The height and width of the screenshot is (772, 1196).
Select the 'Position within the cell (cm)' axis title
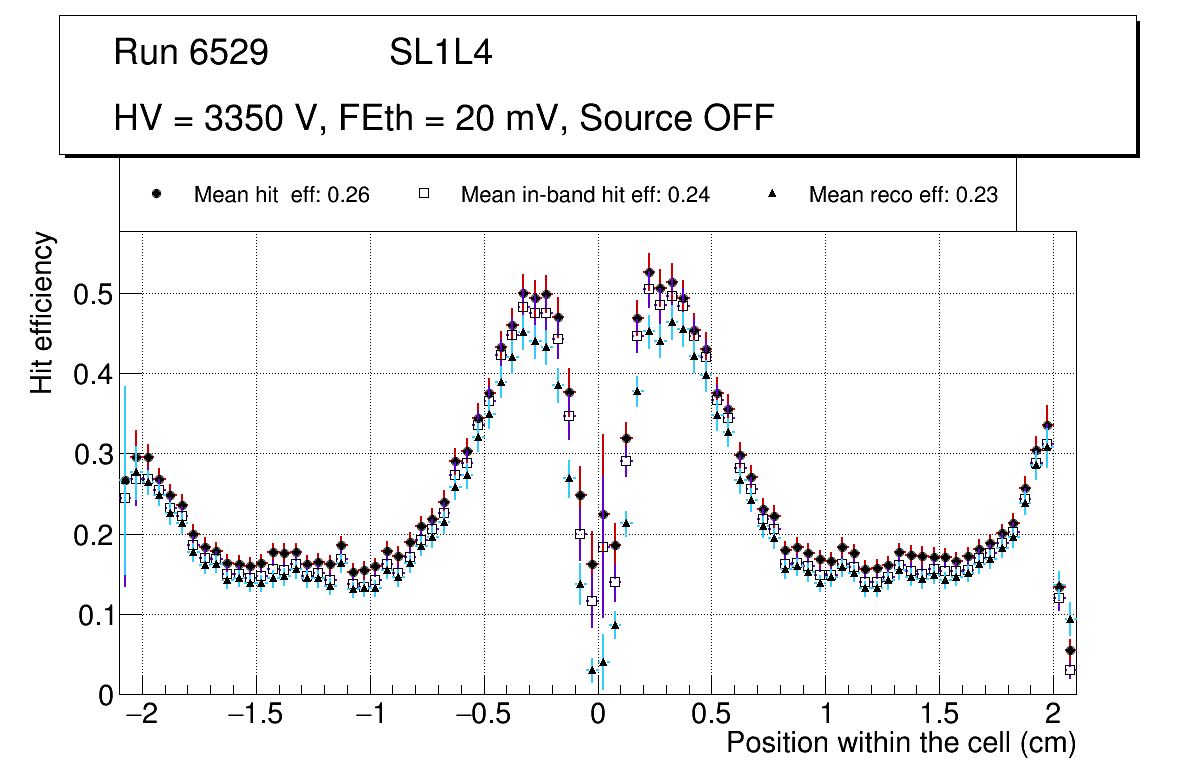tap(900, 744)
